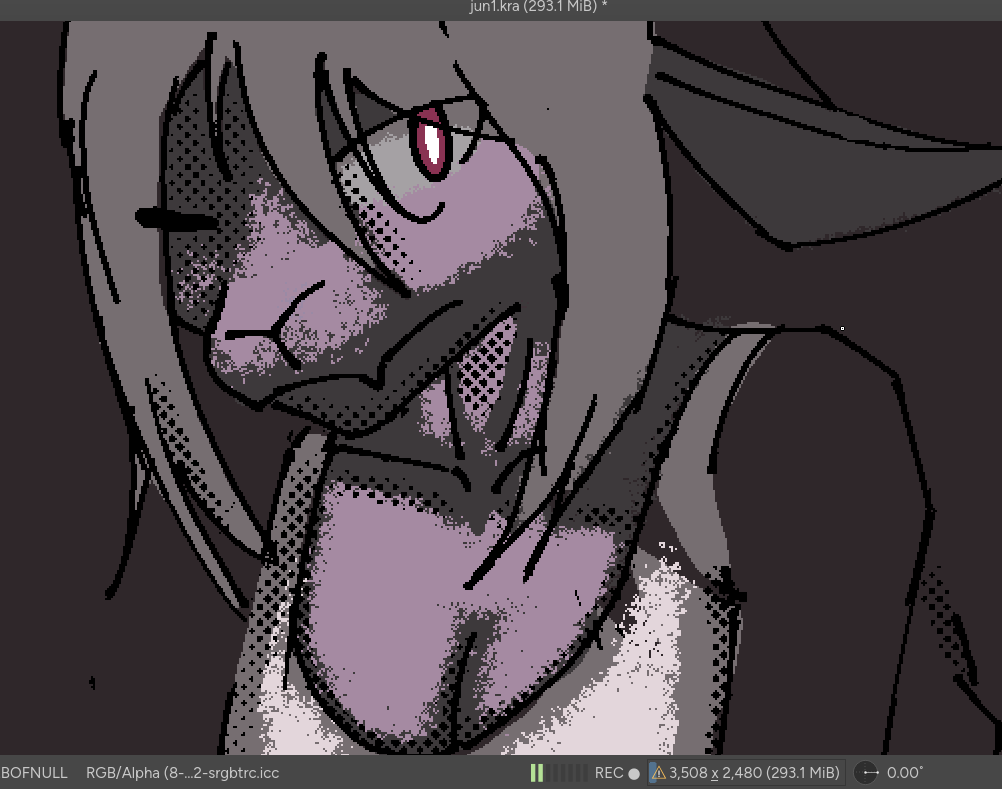1002x789 pixels.
Task: Toggle the REC recording indicator
Action: pos(617,773)
